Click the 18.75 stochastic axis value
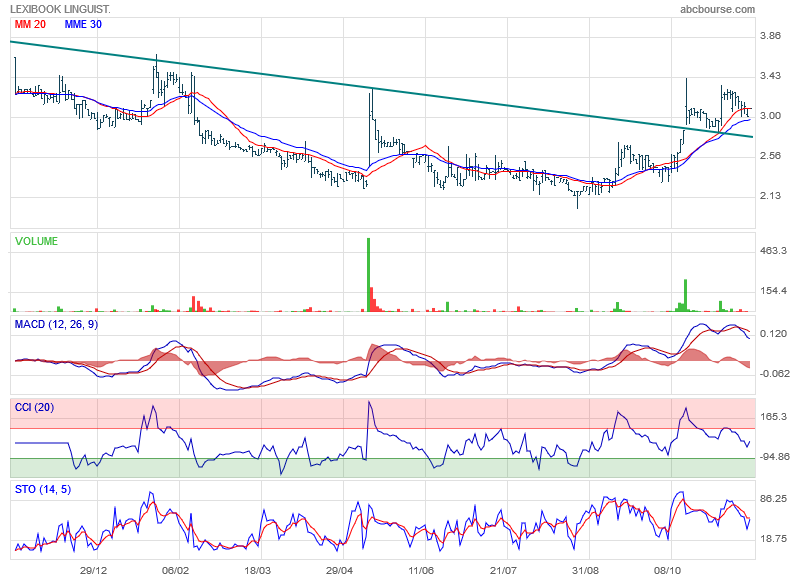 (x=773, y=539)
